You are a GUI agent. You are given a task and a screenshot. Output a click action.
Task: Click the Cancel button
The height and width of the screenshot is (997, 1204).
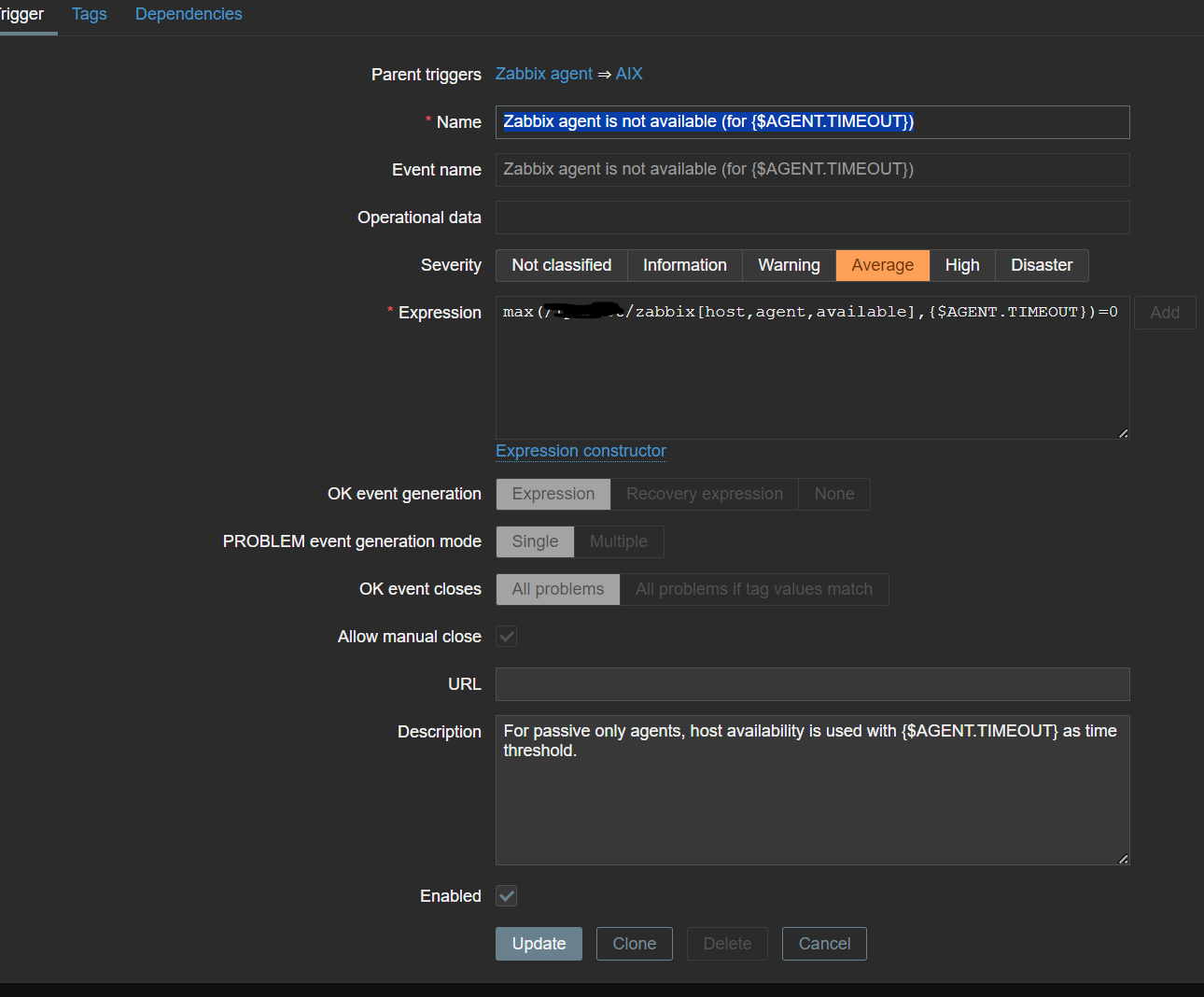[x=824, y=944]
